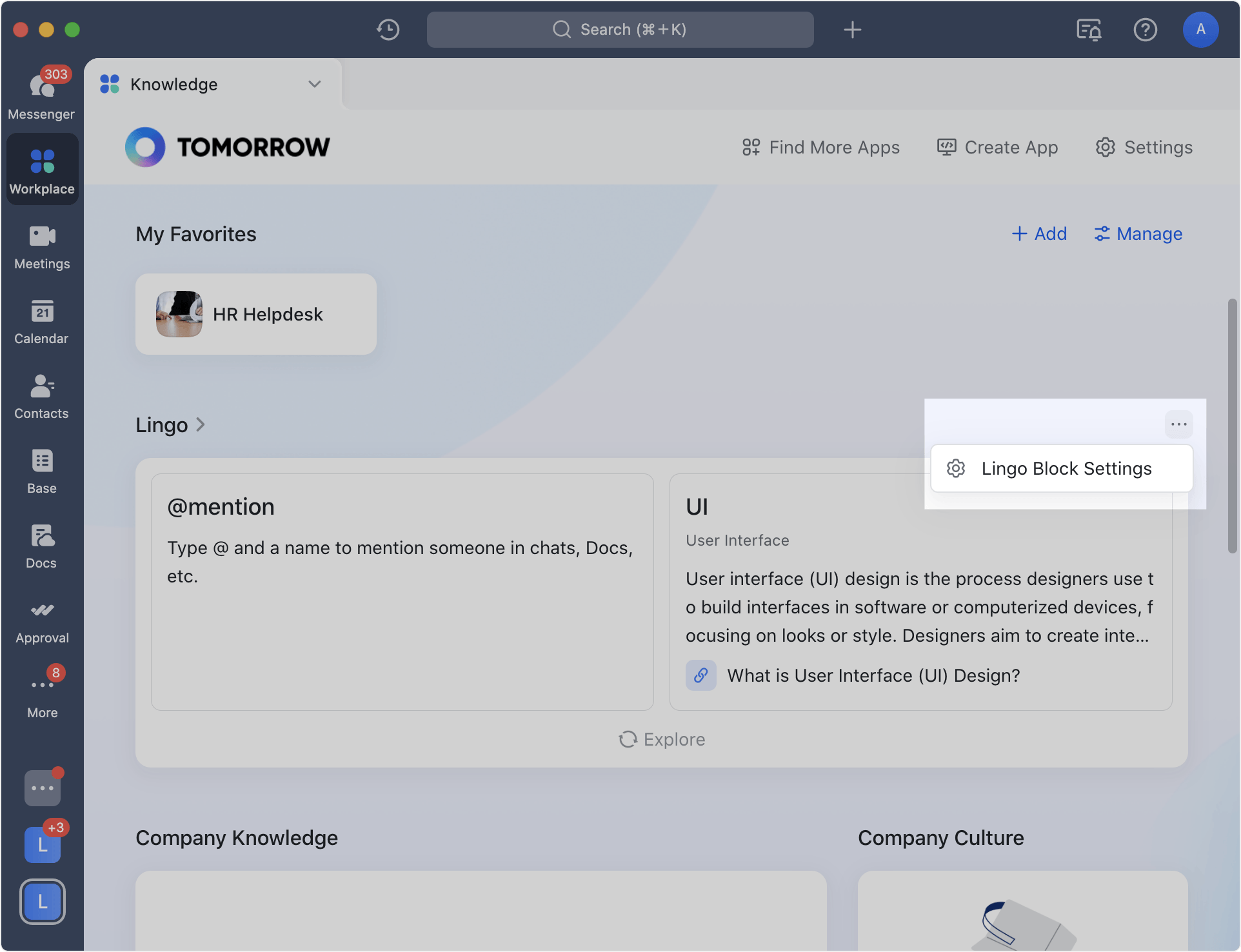This screenshot has height=952, width=1241.
Task: Open Base from the sidebar
Action: (x=42, y=471)
